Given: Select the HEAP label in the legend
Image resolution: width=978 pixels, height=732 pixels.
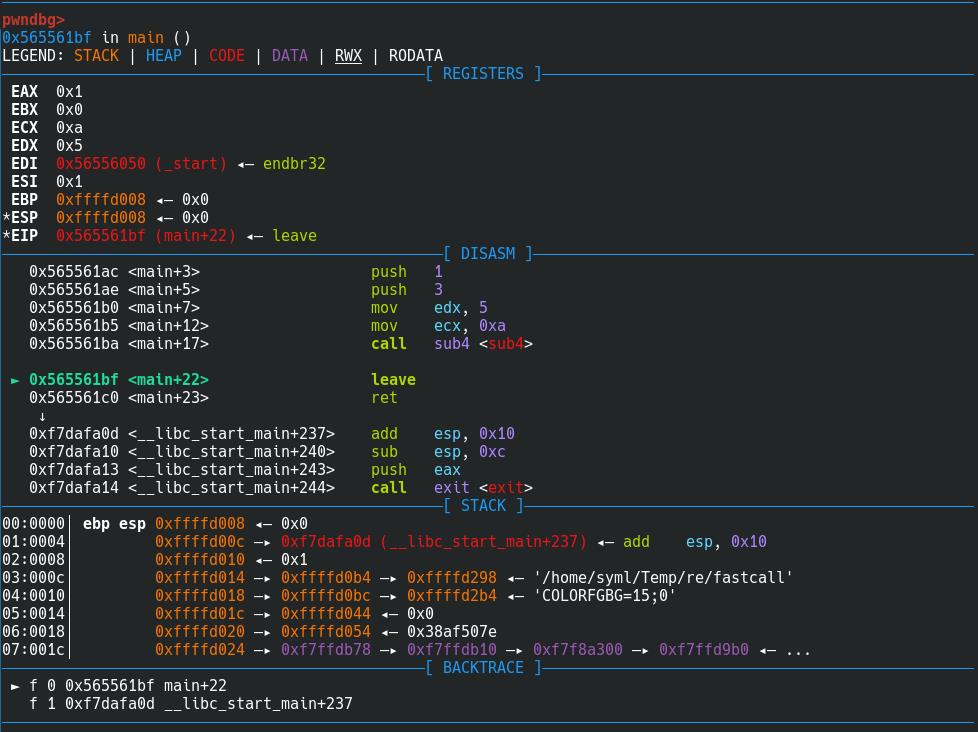Looking at the screenshot, I should 164,56.
